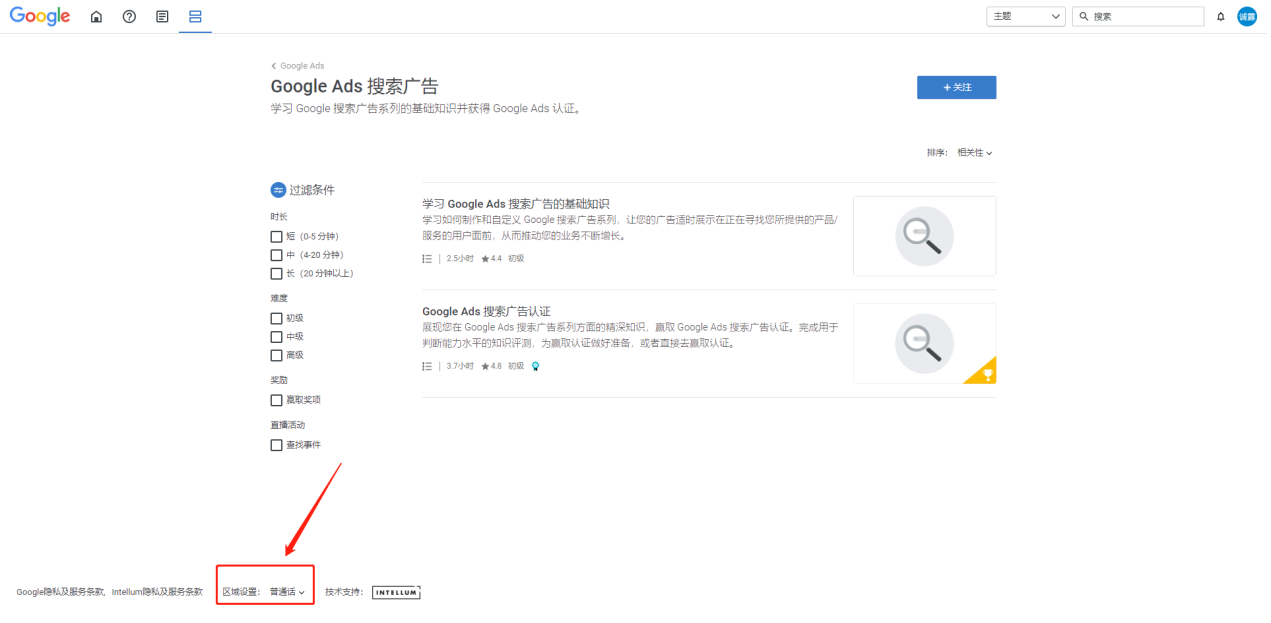Go back via Google Ads breadcrumb
Image resolution: width=1271 pixels, height=623 pixels.
[x=298, y=66]
